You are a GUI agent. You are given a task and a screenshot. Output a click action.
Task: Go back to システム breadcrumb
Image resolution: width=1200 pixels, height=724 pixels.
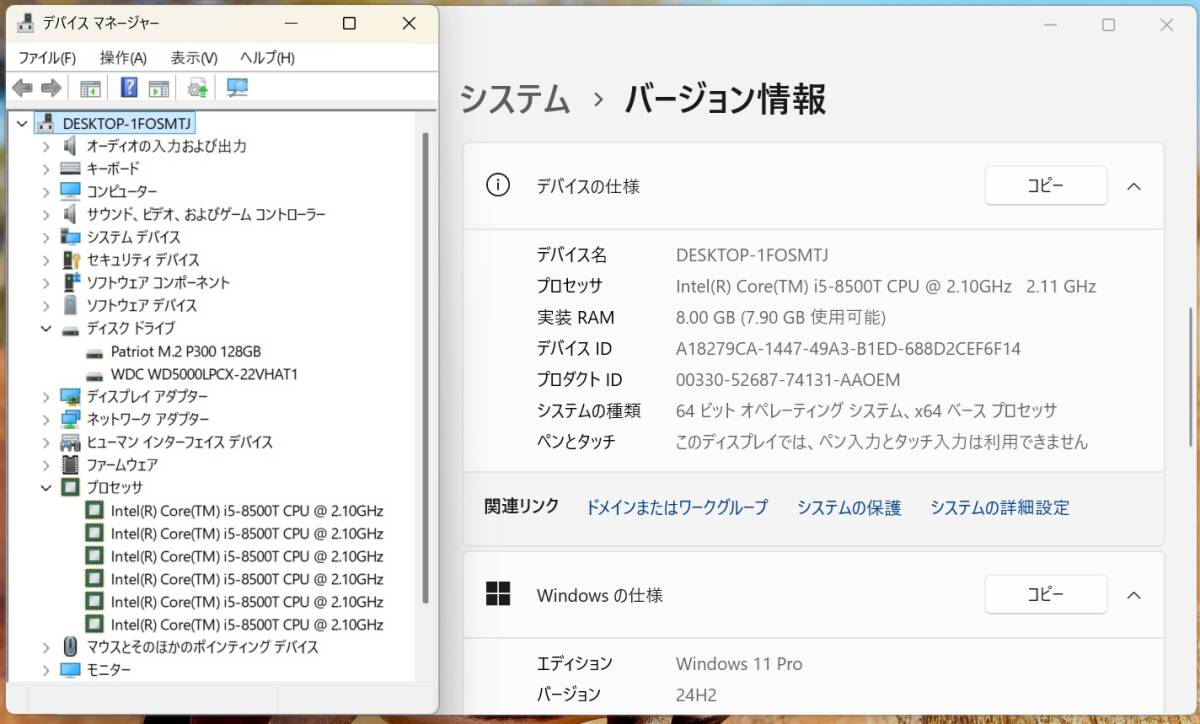coord(515,100)
